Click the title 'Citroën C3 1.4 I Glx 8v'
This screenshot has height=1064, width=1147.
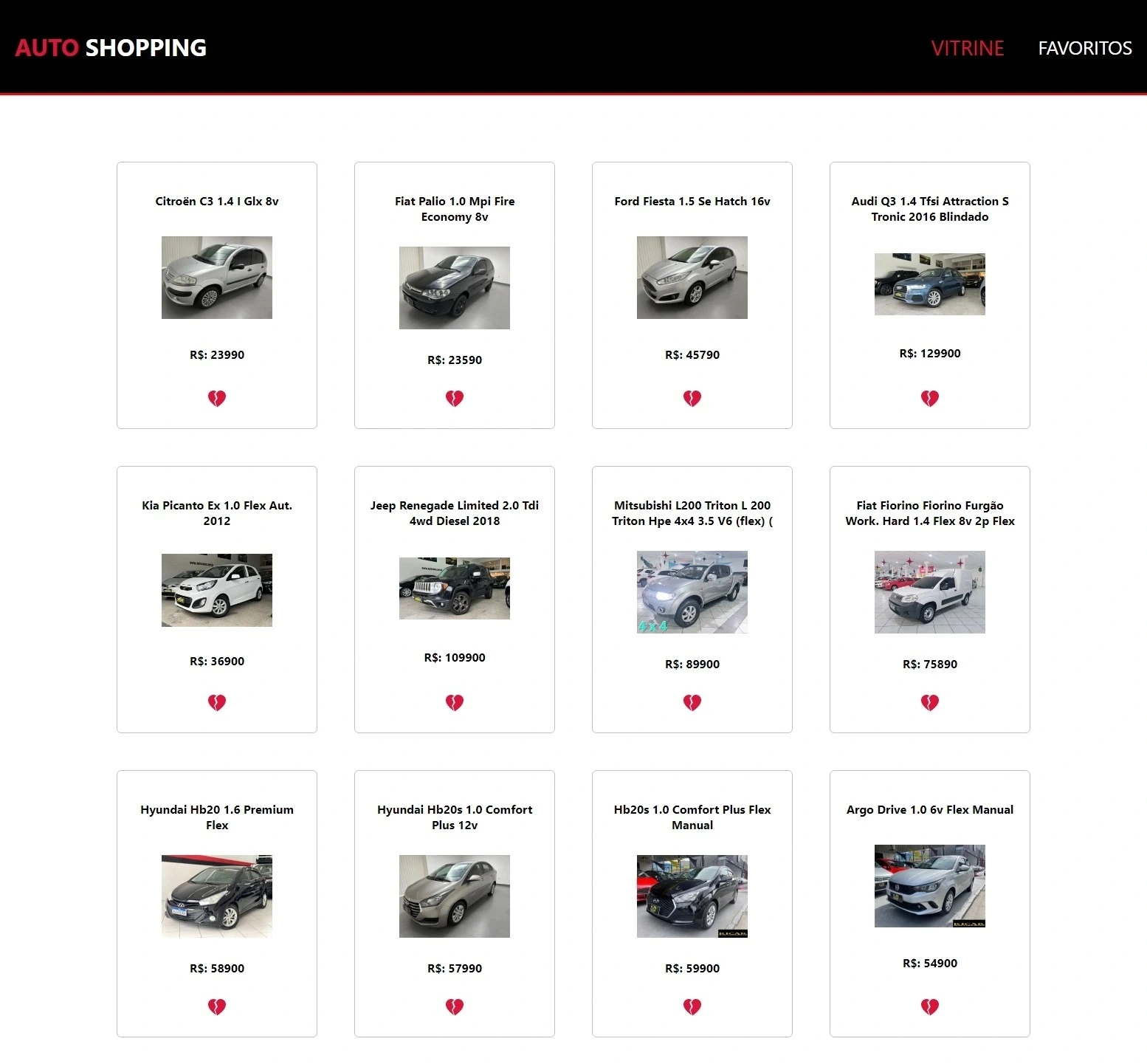217,202
